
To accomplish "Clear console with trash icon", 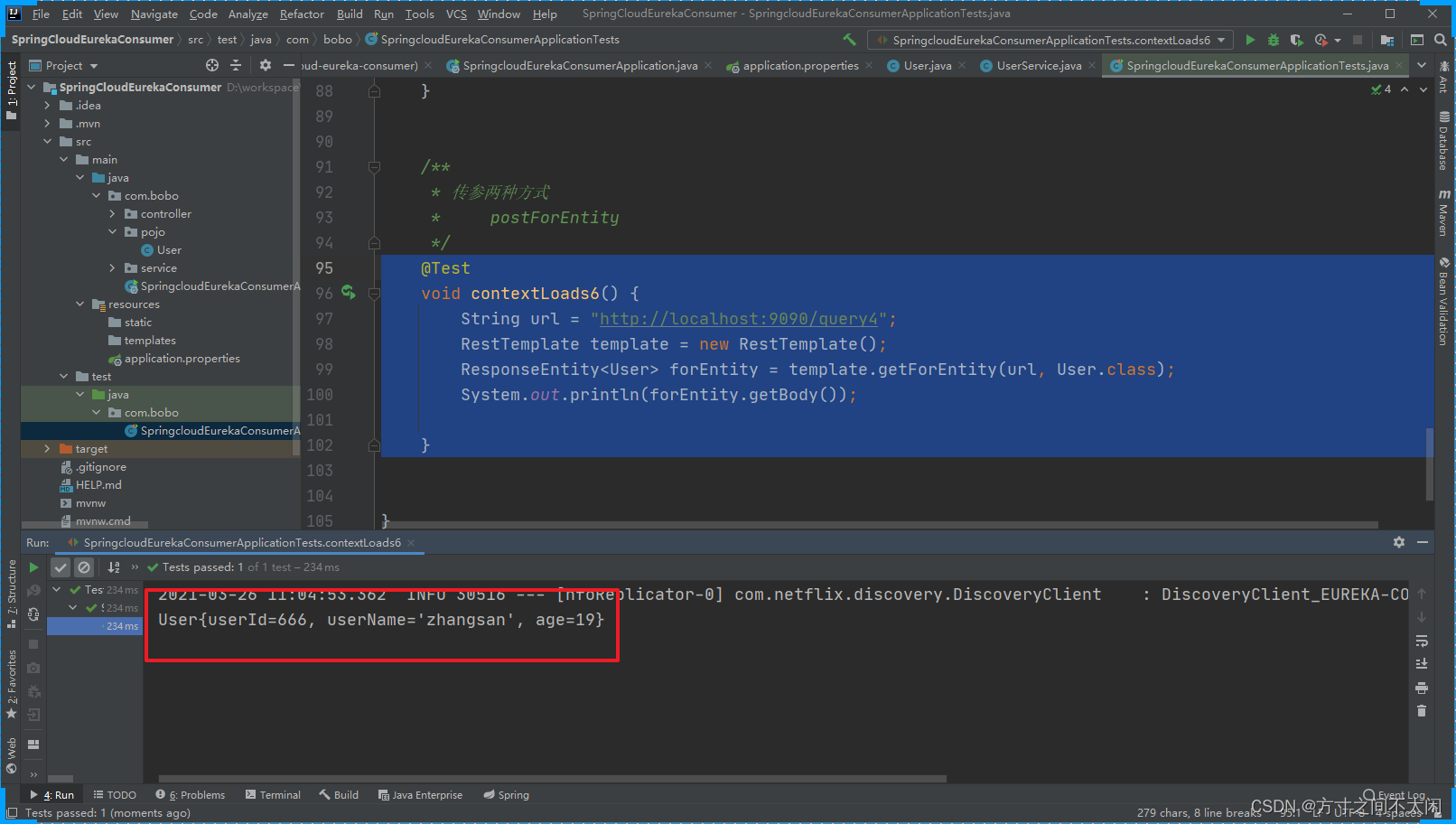I will [1422, 711].
